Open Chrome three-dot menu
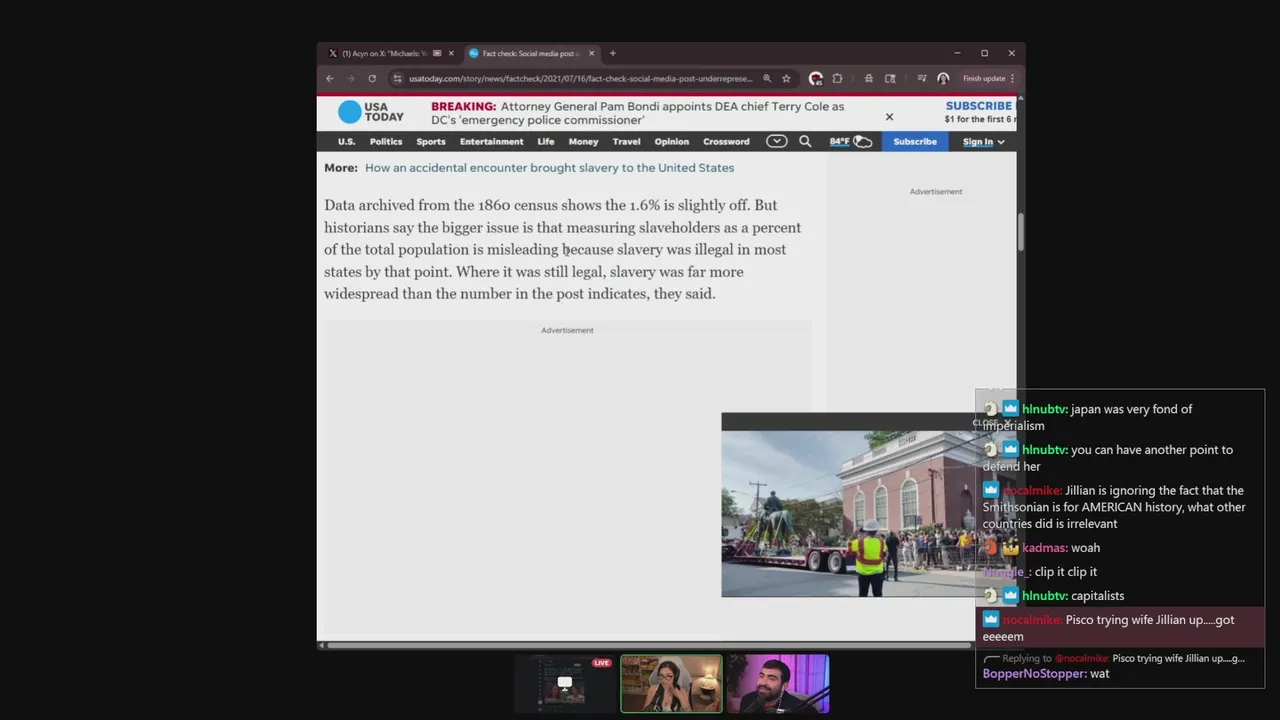This screenshot has width=1280, height=720. (x=1012, y=78)
